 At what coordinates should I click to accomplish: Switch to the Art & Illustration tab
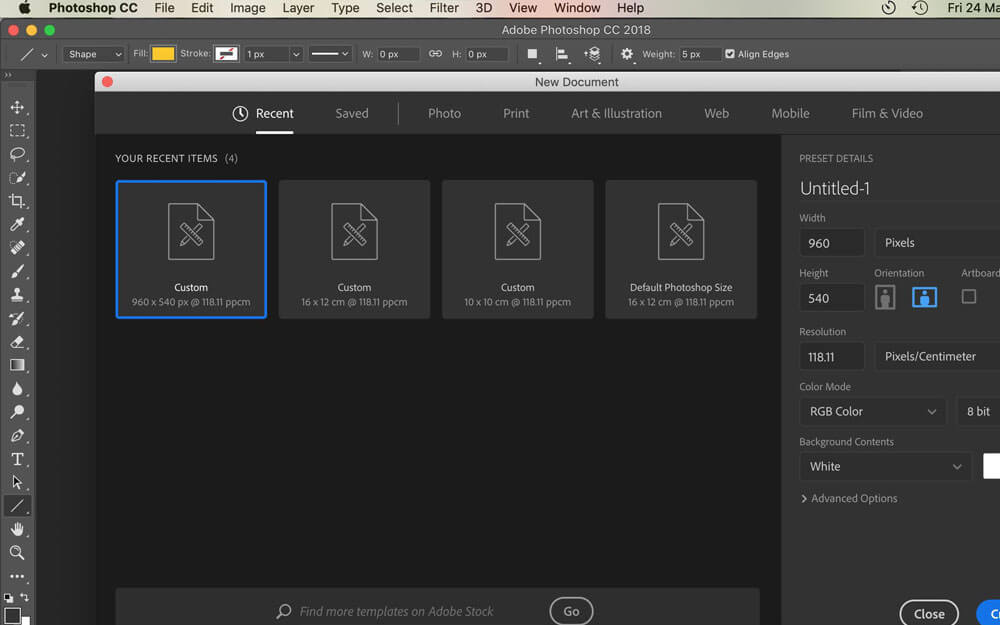pyautogui.click(x=616, y=114)
